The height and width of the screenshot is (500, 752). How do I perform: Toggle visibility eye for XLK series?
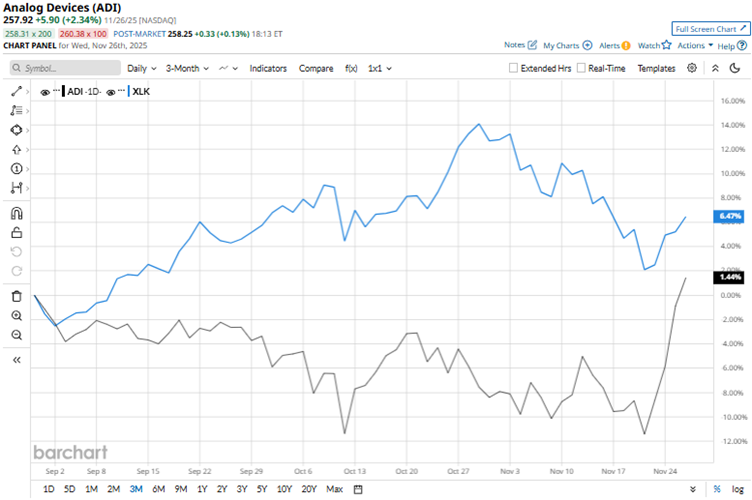point(111,92)
